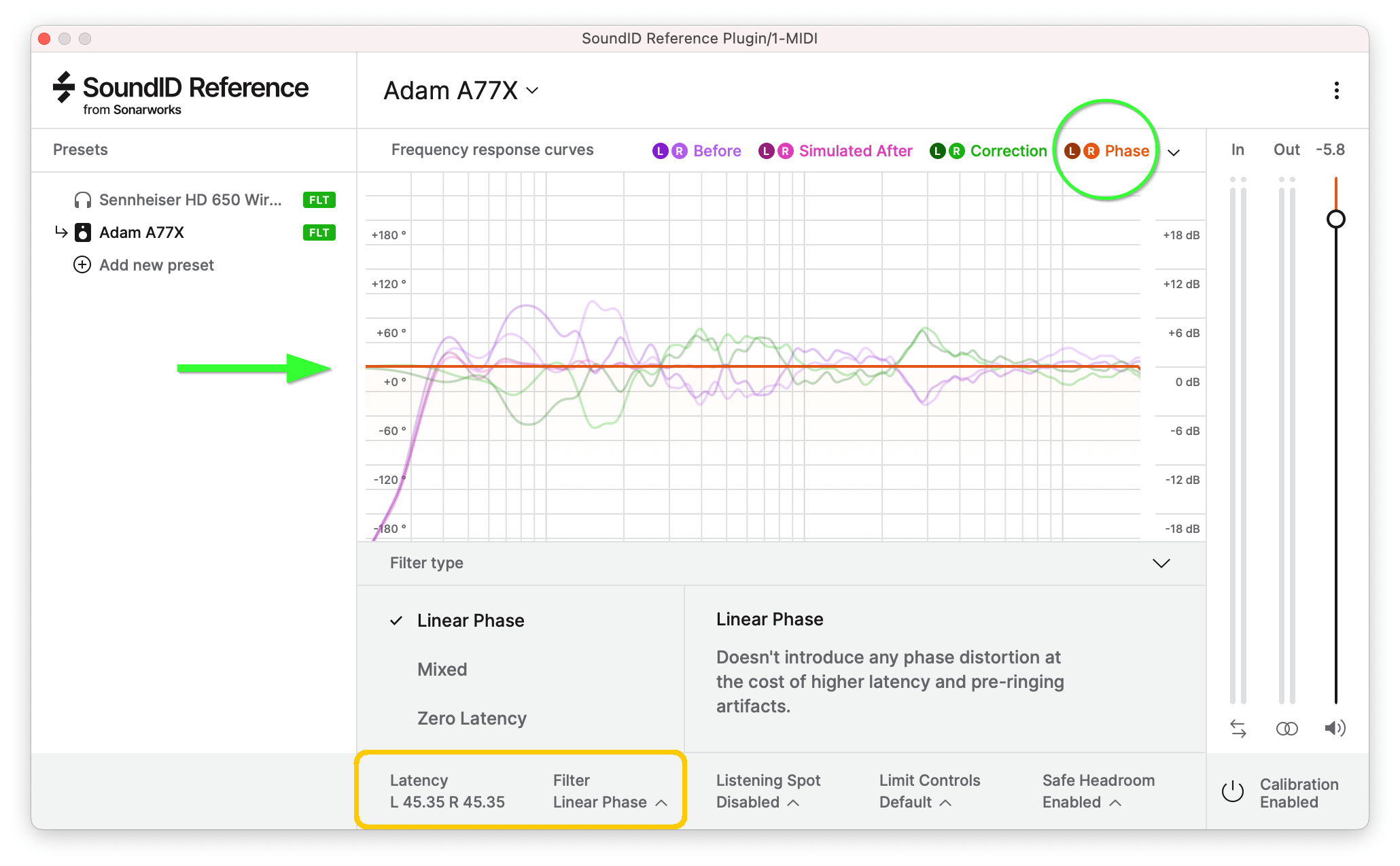Click the frequency response graph area

coord(752,357)
